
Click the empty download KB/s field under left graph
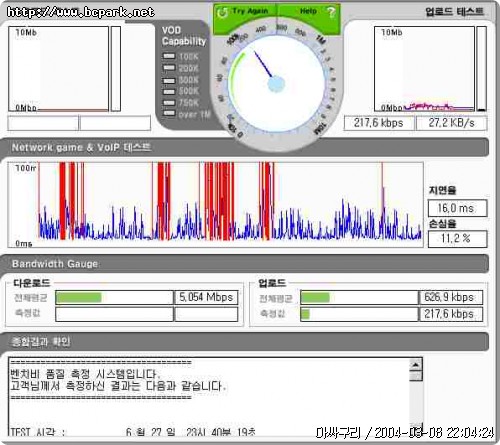(115, 123)
